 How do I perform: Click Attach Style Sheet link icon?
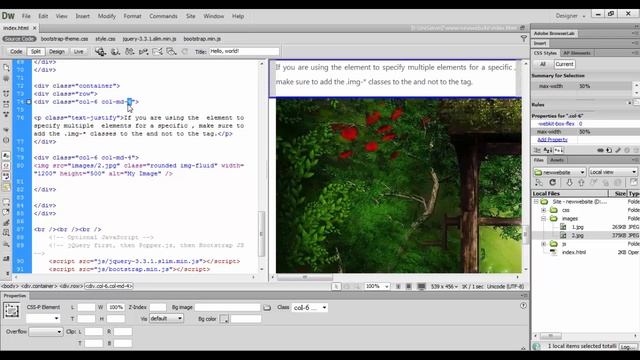click(600, 150)
